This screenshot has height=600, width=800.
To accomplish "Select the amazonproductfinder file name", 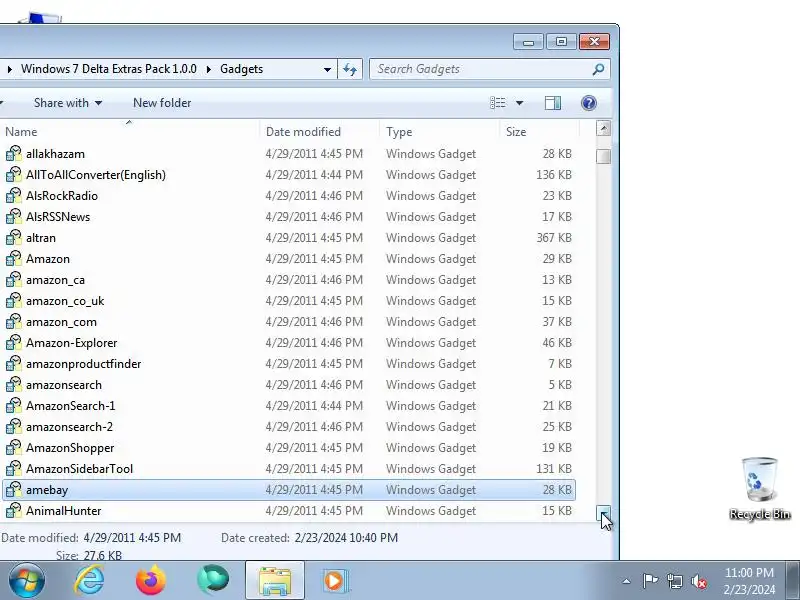I will [83, 364].
